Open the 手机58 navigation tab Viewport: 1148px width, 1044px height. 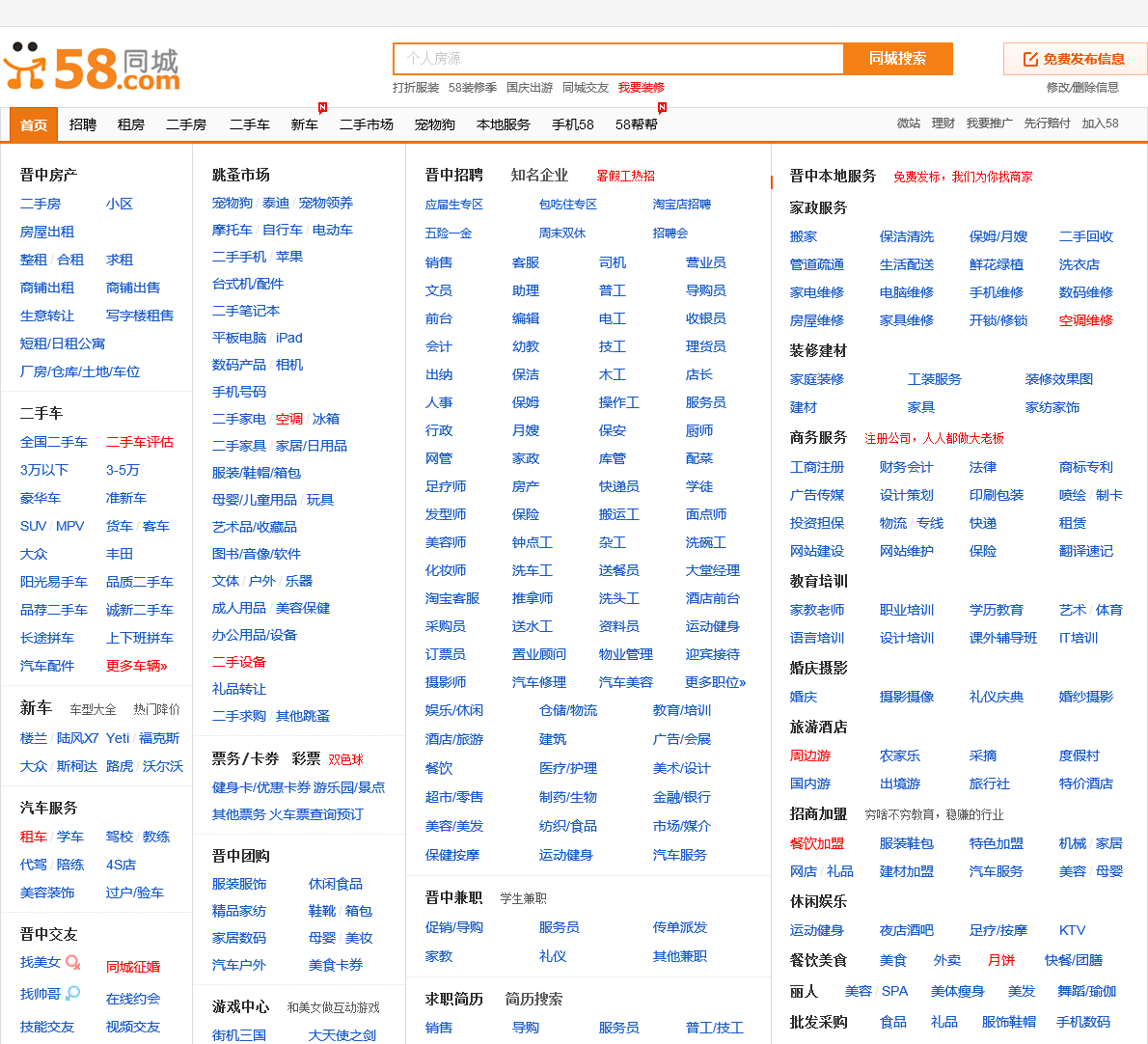[572, 124]
